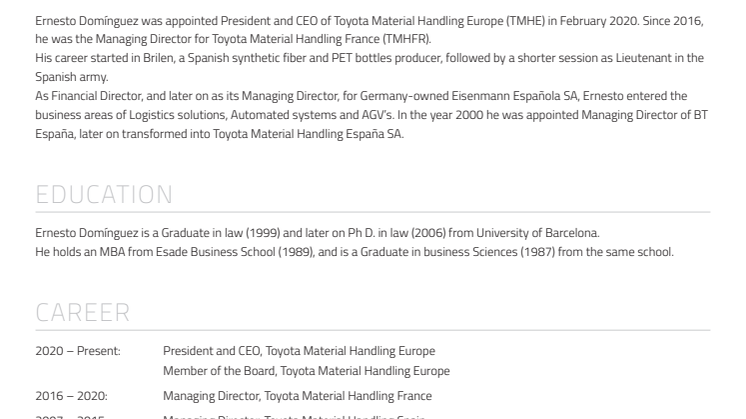Click the CAREER section heading
The height and width of the screenshot is (419, 746).
pos(83,313)
